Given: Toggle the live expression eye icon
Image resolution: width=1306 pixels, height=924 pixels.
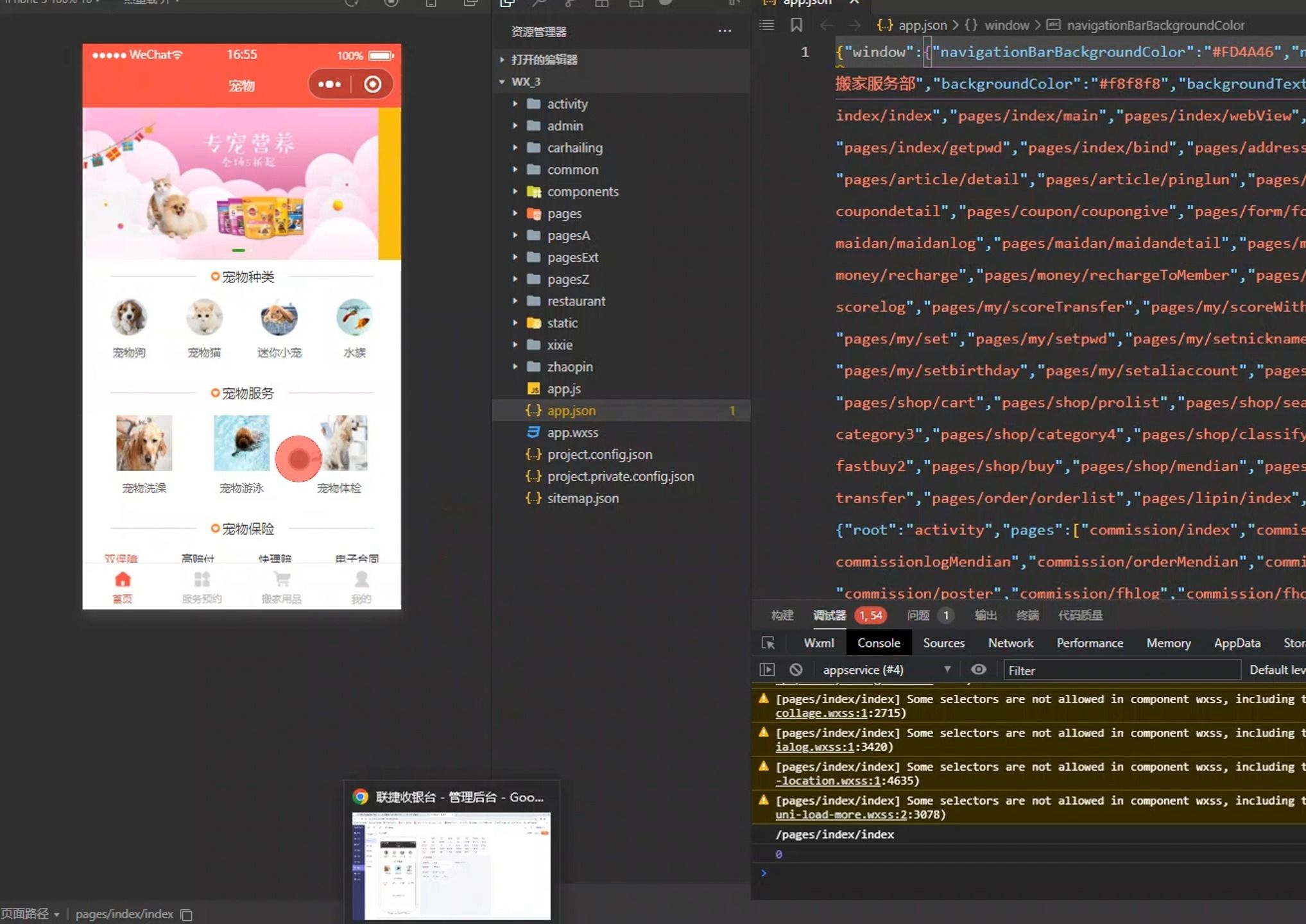Looking at the screenshot, I should (x=978, y=670).
